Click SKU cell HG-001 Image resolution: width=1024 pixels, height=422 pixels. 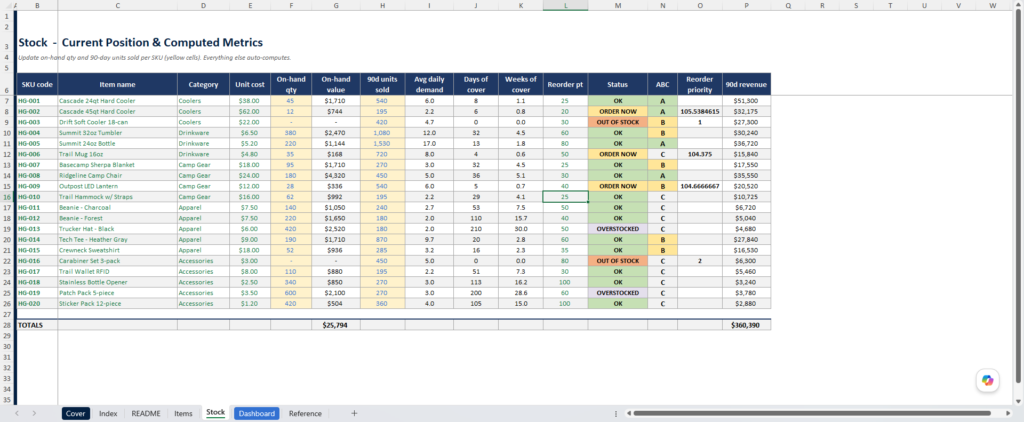(x=37, y=101)
